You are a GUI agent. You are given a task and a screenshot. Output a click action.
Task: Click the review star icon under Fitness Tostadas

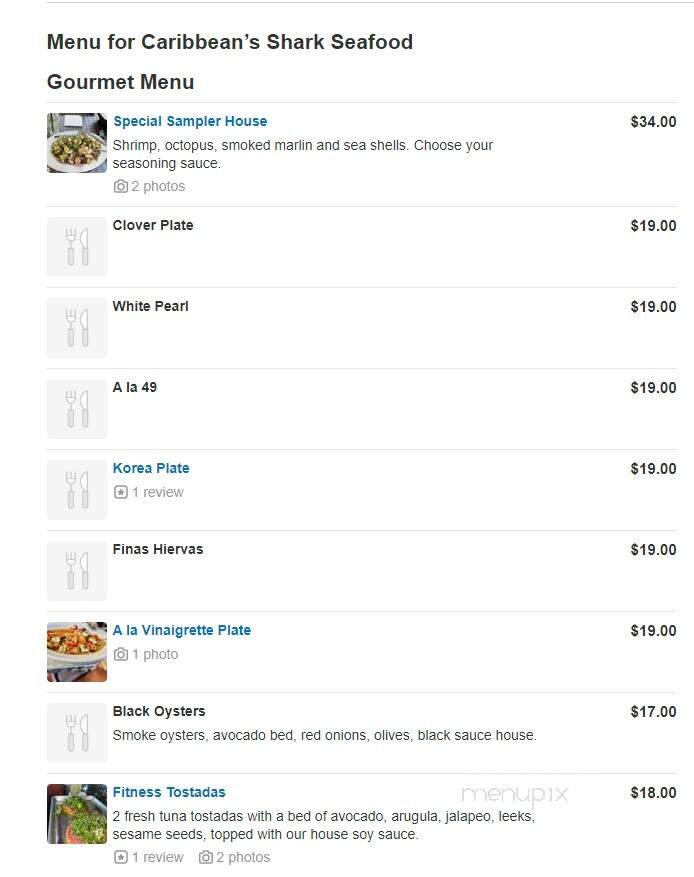[x=122, y=857]
